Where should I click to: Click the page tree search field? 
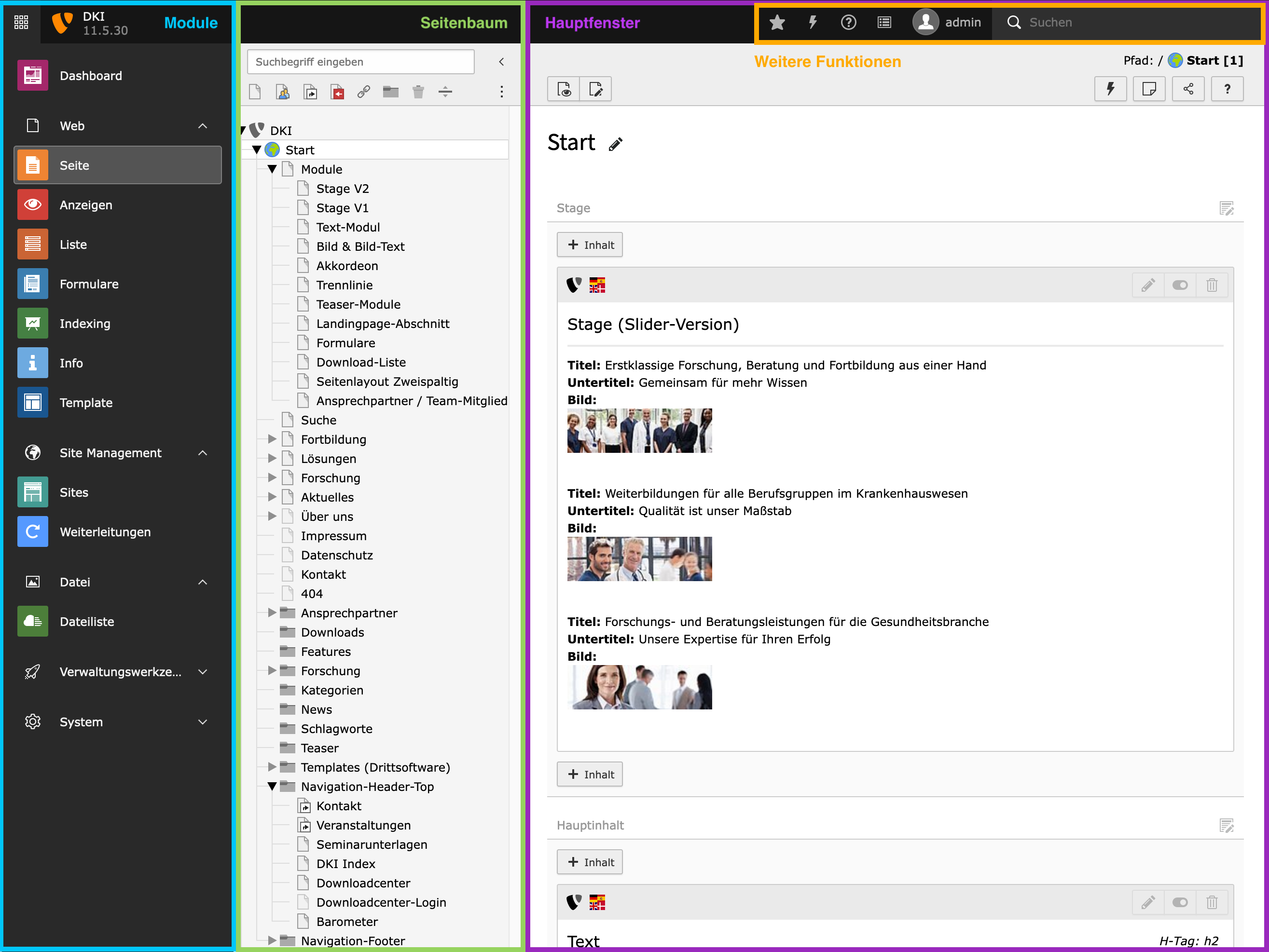coord(360,61)
